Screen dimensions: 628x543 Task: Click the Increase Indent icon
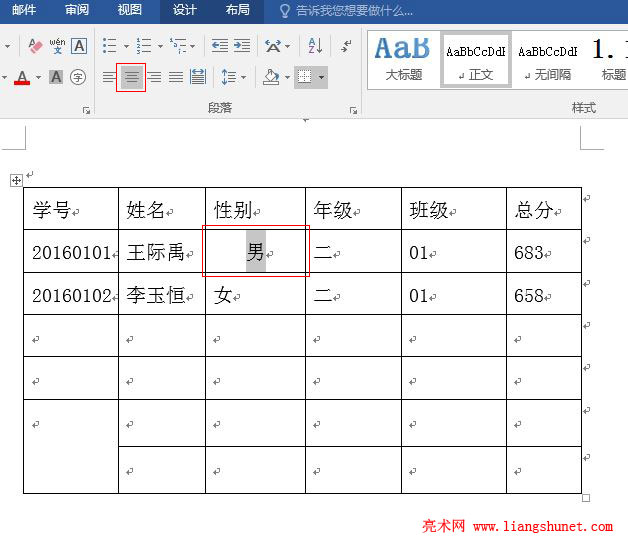[x=242, y=46]
